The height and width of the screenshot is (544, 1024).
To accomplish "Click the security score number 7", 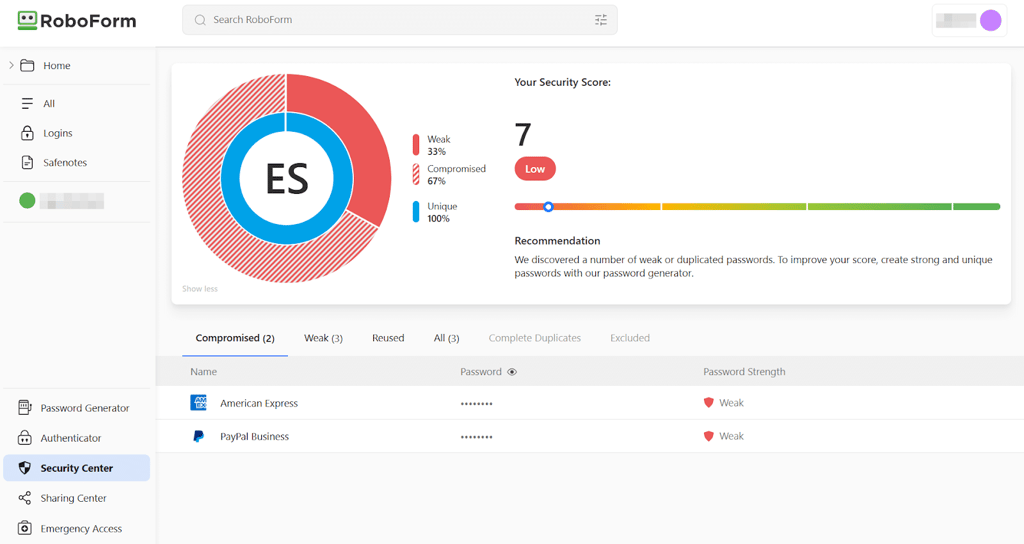I will tap(523, 135).
